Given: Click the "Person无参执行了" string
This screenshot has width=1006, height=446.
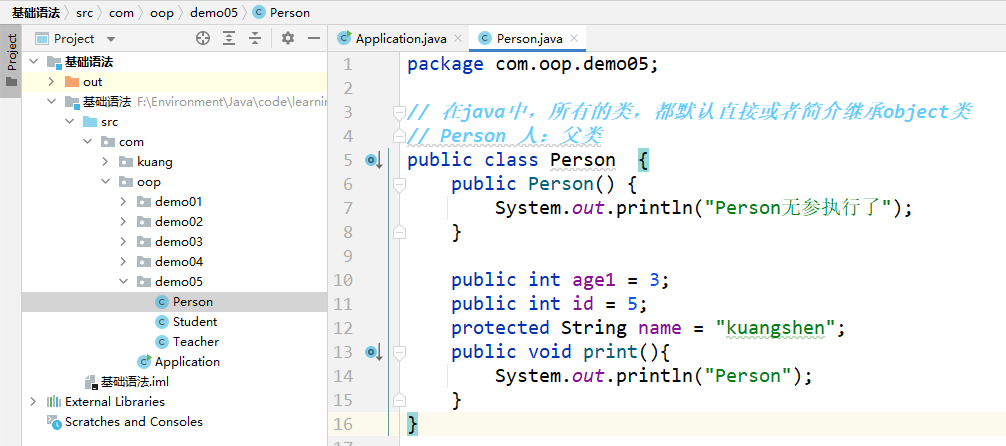Looking at the screenshot, I should pyautogui.click(x=797, y=208).
